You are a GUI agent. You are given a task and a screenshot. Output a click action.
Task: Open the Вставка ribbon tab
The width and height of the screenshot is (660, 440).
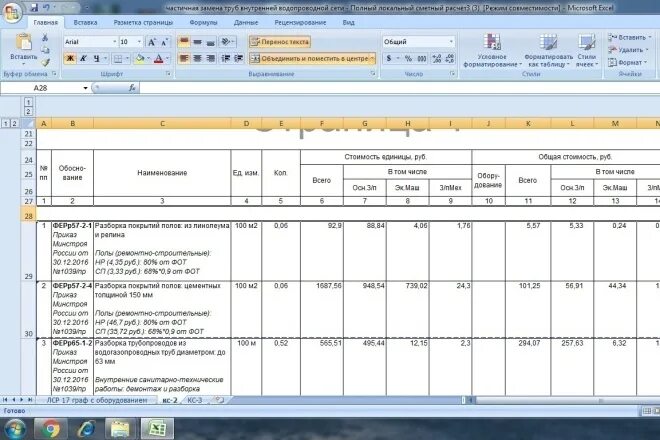click(x=85, y=23)
